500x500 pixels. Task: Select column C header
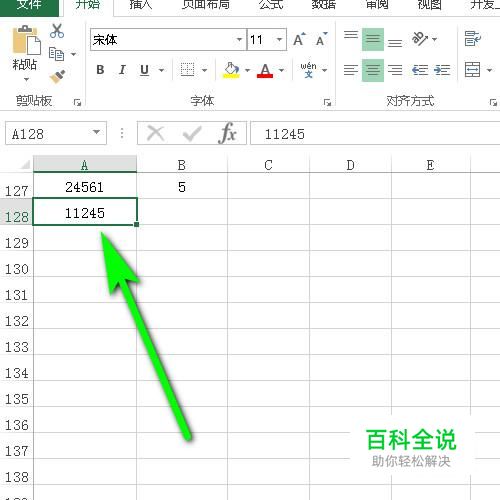tap(268, 165)
